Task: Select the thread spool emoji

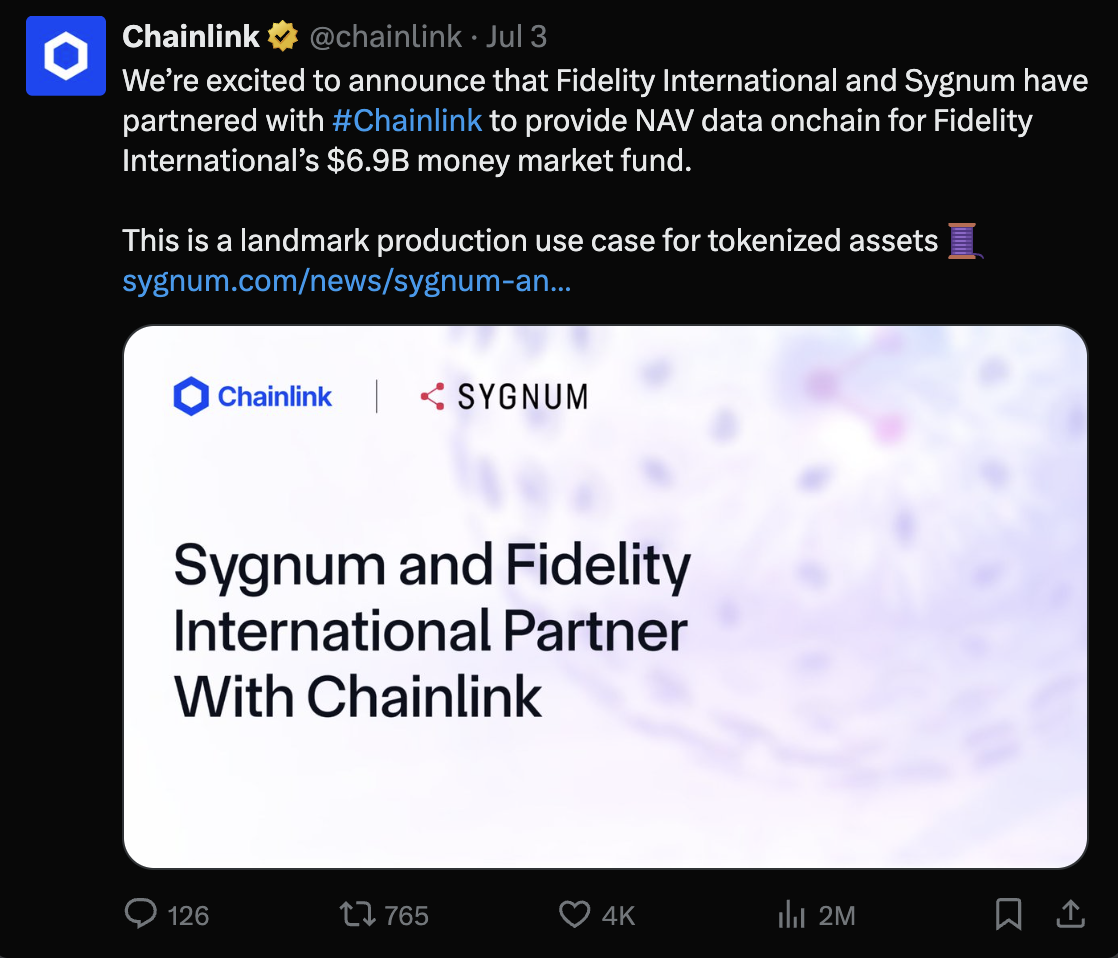Action: point(964,241)
